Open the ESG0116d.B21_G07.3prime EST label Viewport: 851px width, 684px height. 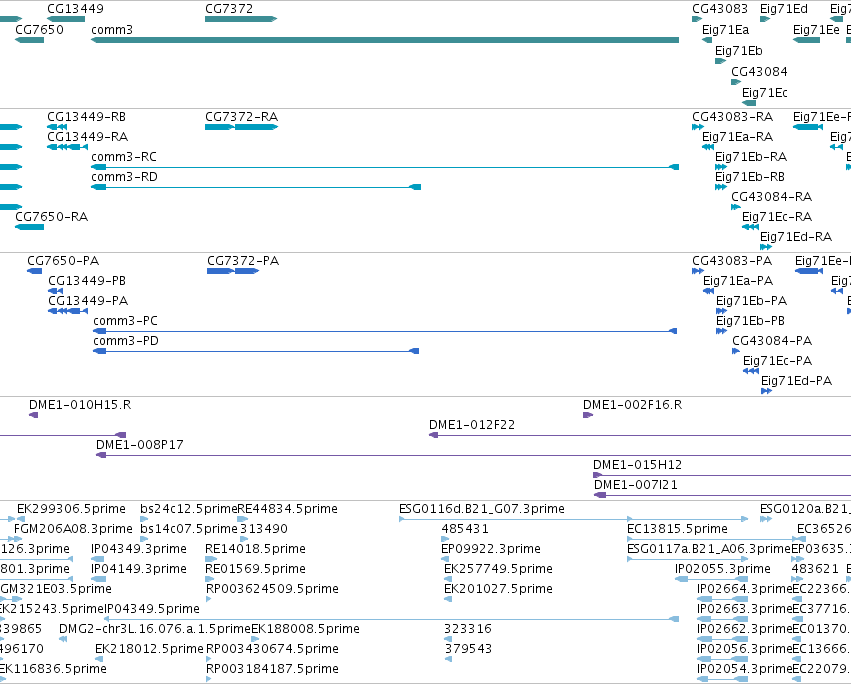pyautogui.click(x=481, y=509)
